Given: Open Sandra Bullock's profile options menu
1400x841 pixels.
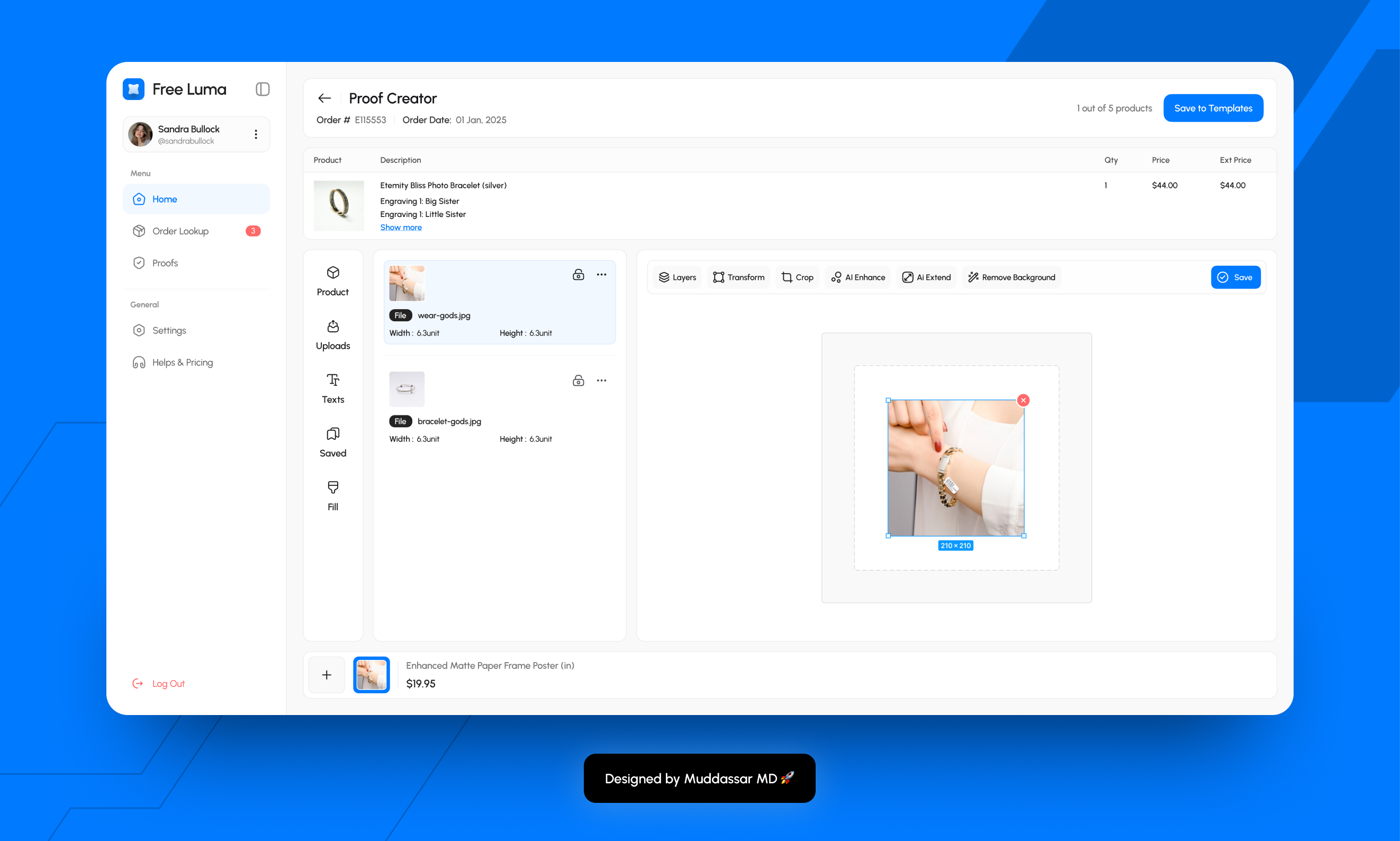Looking at the screenshot, I should (x=256, y=134).
